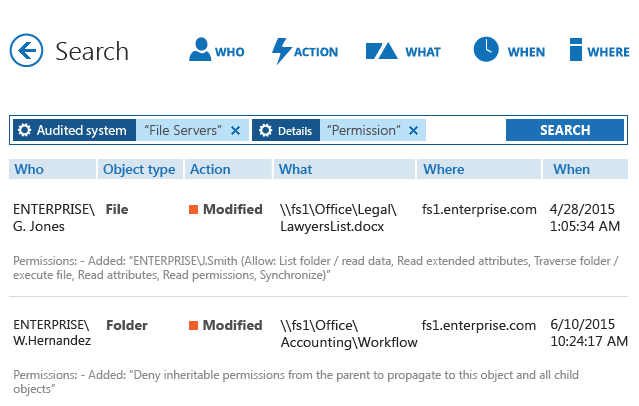Click the back arrow icon
The height and width of the screenshot is (406, 639).
(26, 50)
